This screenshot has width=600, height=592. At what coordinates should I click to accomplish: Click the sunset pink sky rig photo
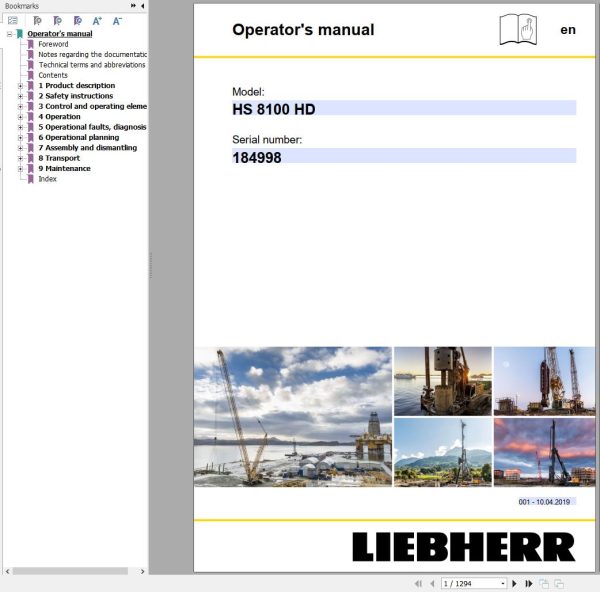coord(545,452)
